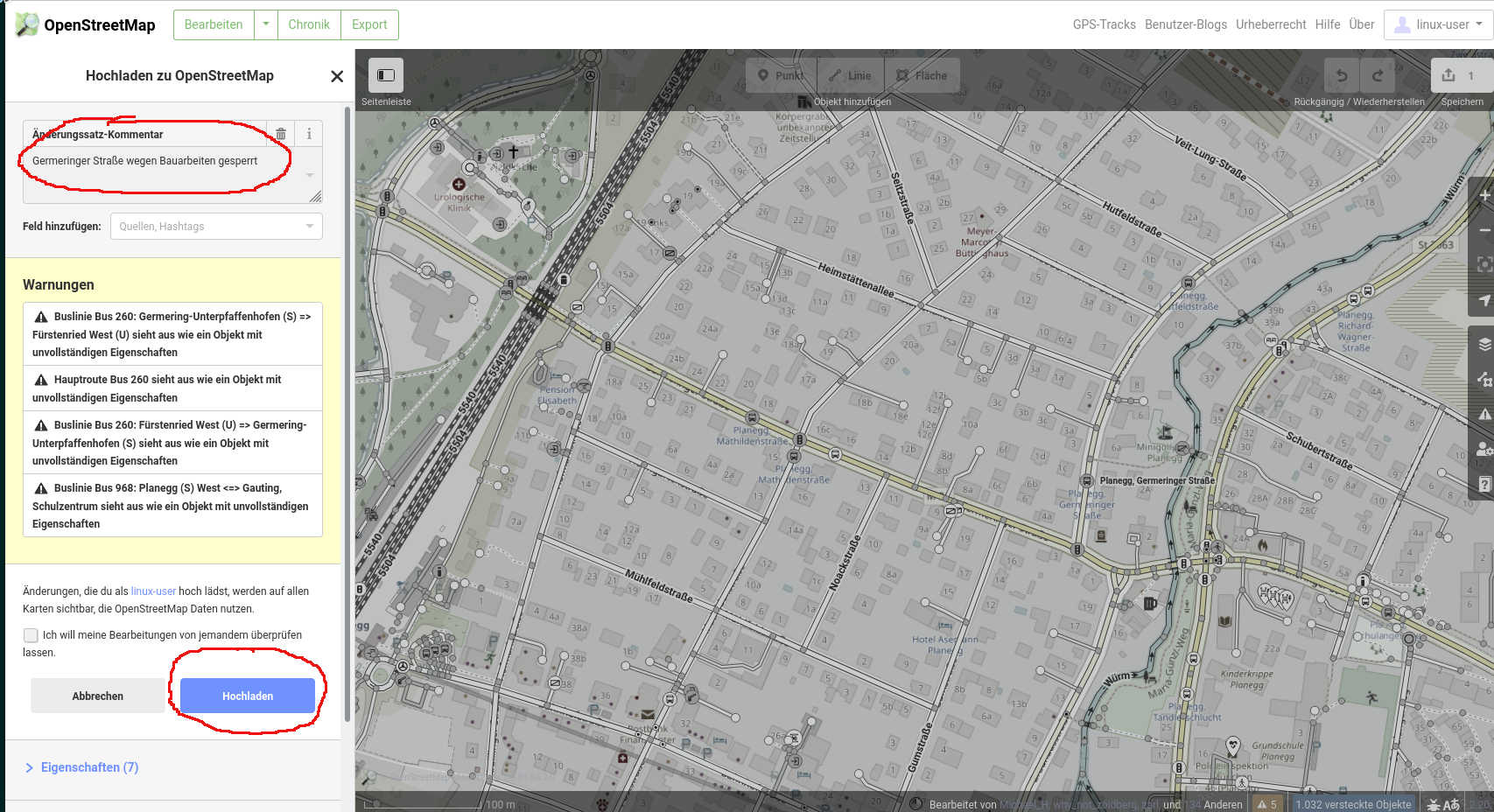Open the background layers settings panel
The width and height of the screenshot is (1494, 812).
[x=1483, y=344]
